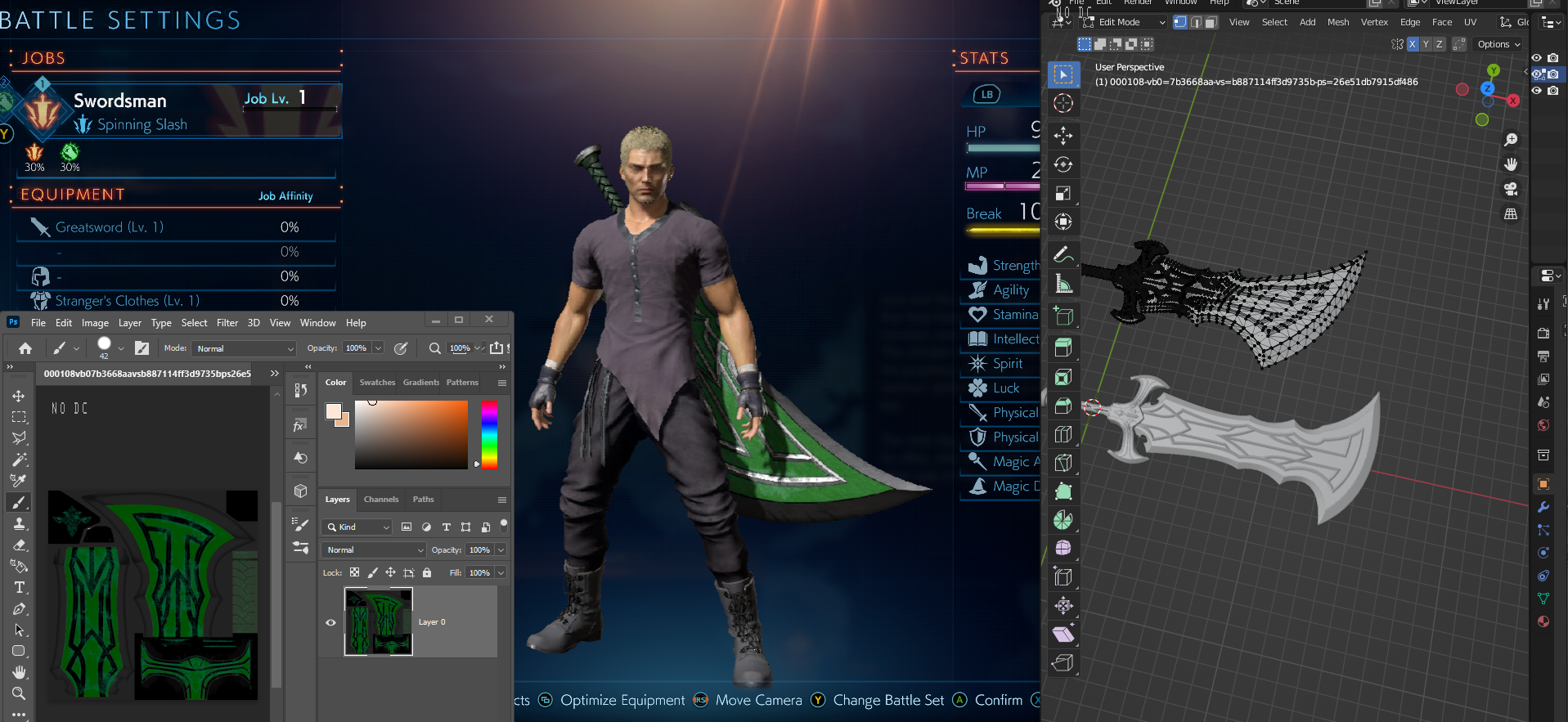Open the Options dropdown in Blender
This screenshot has width=1568, height=722.
[1498, 44]
